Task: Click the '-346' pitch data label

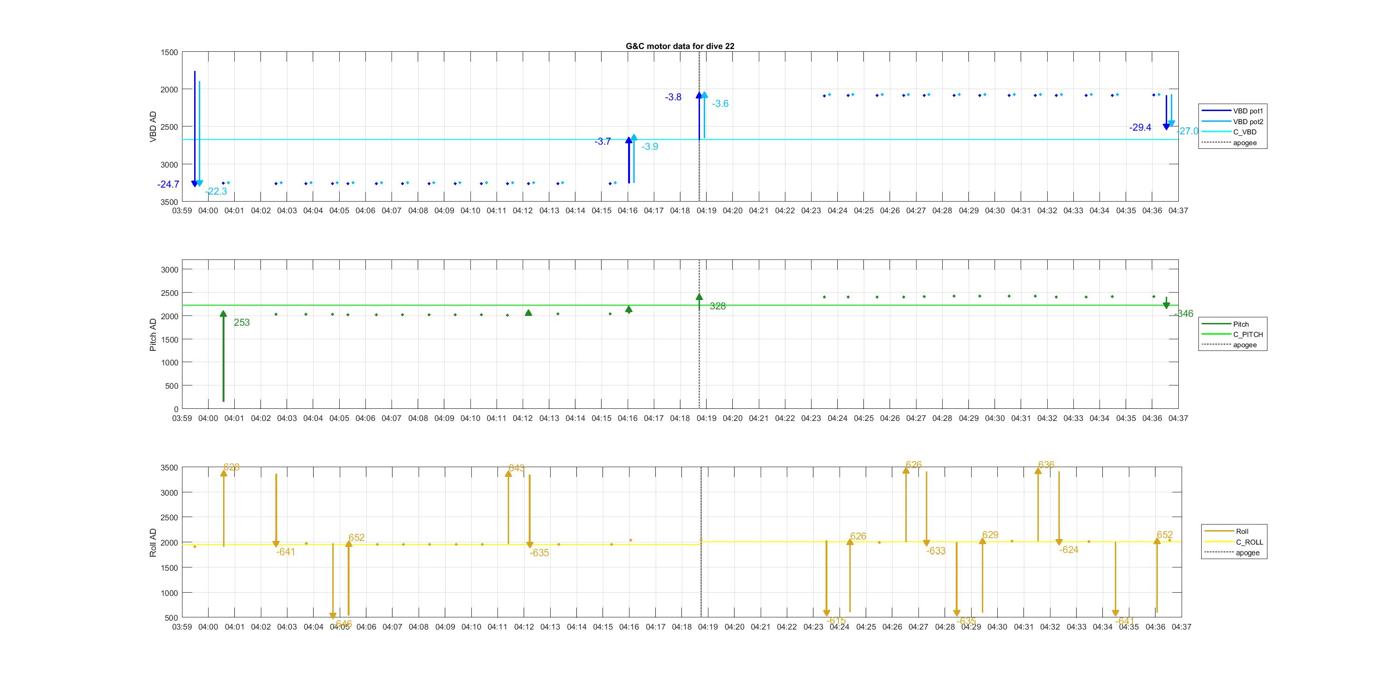Action: point(1184,314)
